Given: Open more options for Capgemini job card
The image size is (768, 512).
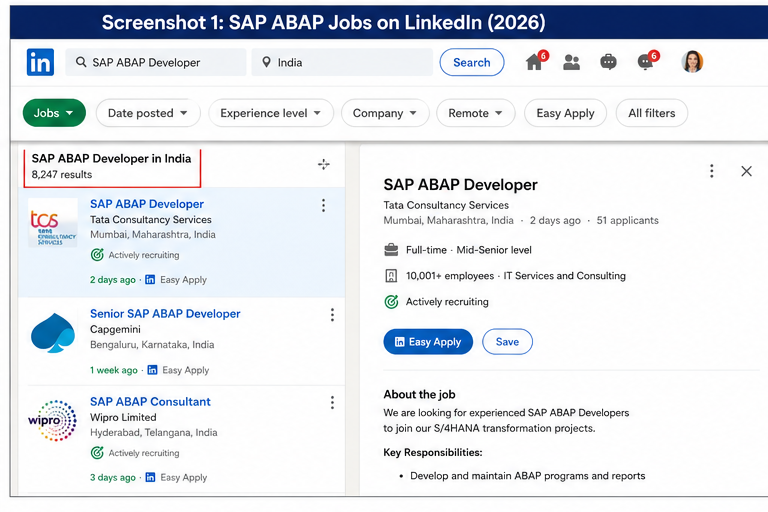Looking at the screenshot, I should [x=332, y=315].
